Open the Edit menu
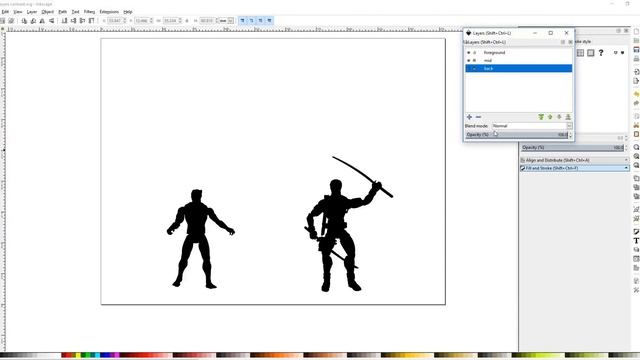 pyautogui.click(x=5, y=12)
